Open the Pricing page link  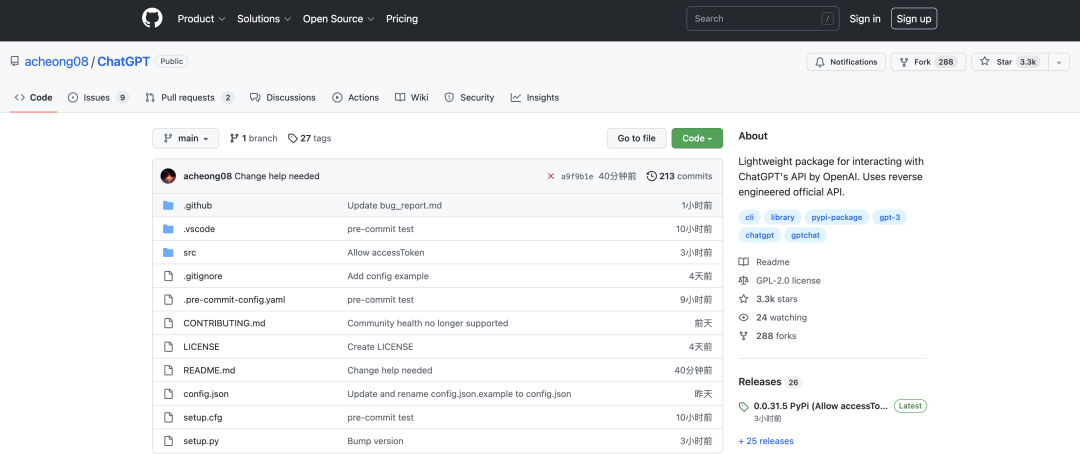[x=402, y=19]
